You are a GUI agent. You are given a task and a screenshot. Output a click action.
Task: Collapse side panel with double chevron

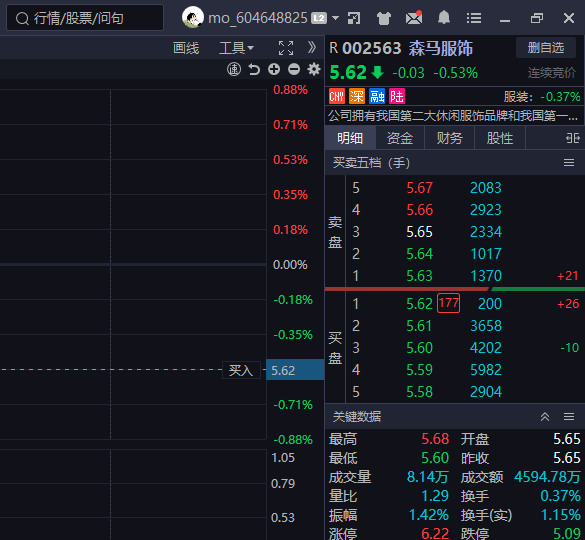312,47
